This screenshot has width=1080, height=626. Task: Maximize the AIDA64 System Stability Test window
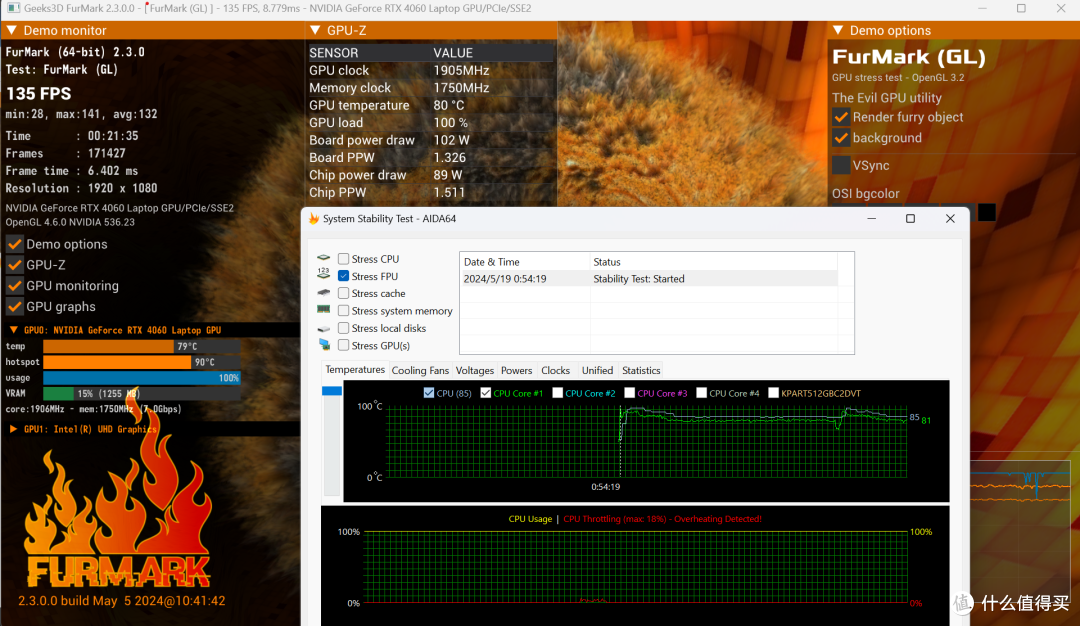pos(910,218)
